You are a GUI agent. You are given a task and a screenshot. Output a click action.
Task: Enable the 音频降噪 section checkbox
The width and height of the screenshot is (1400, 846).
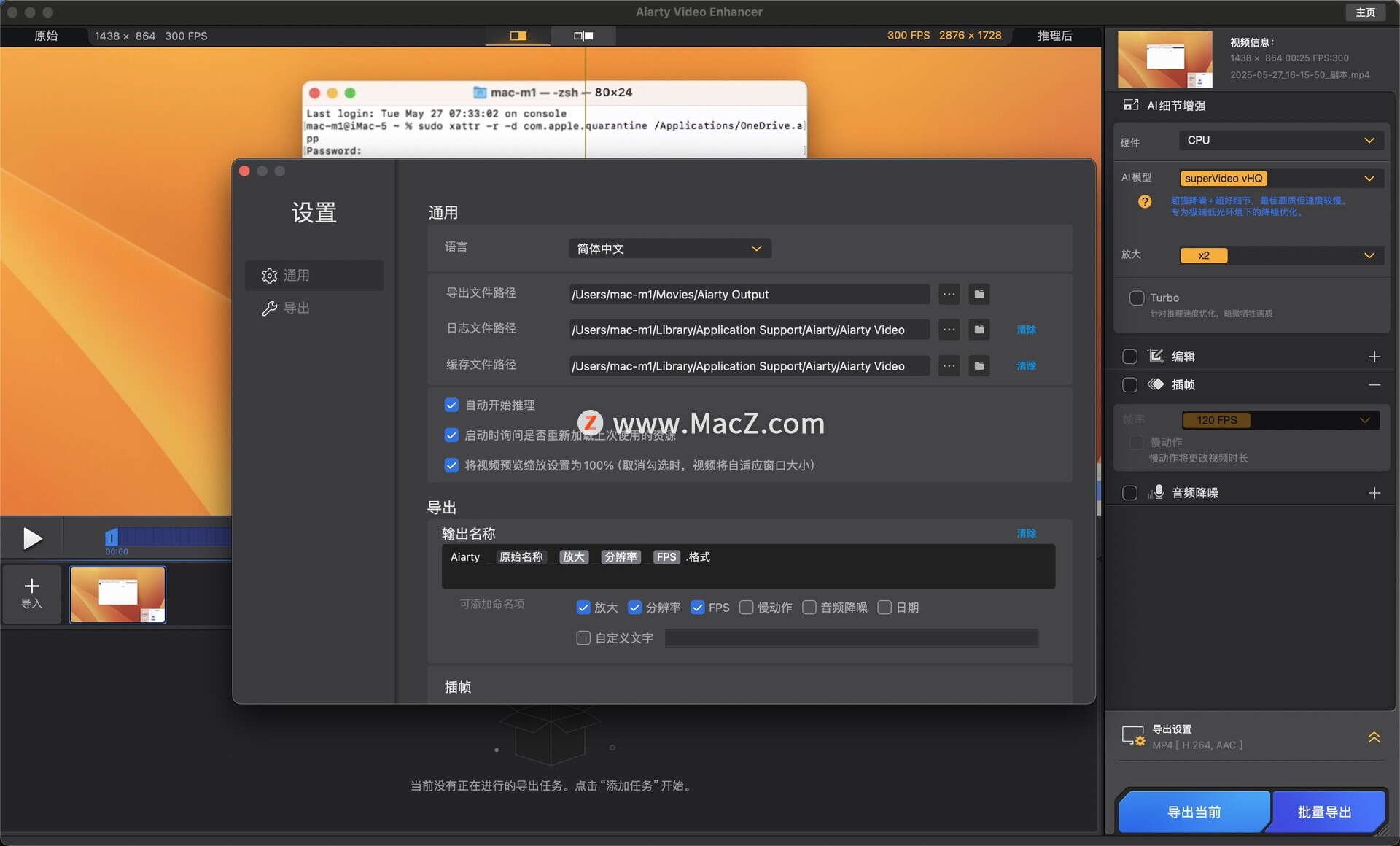[x=1129, y=493]
